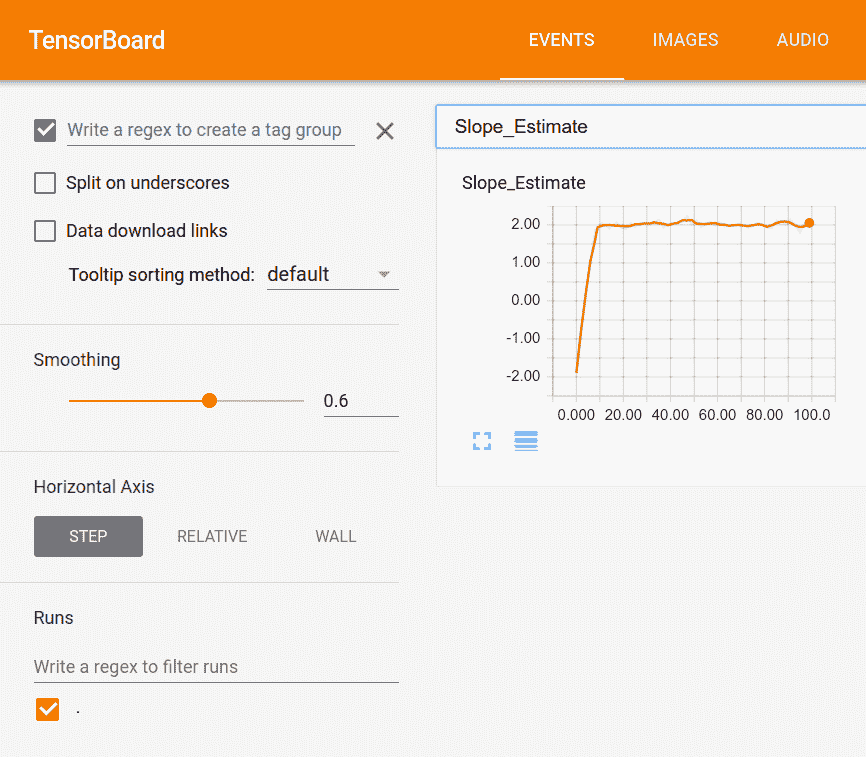Viewport: 866px width, 757px height.
Task: Click the orange endpoint dot on the chart
Action: [809, 223]
